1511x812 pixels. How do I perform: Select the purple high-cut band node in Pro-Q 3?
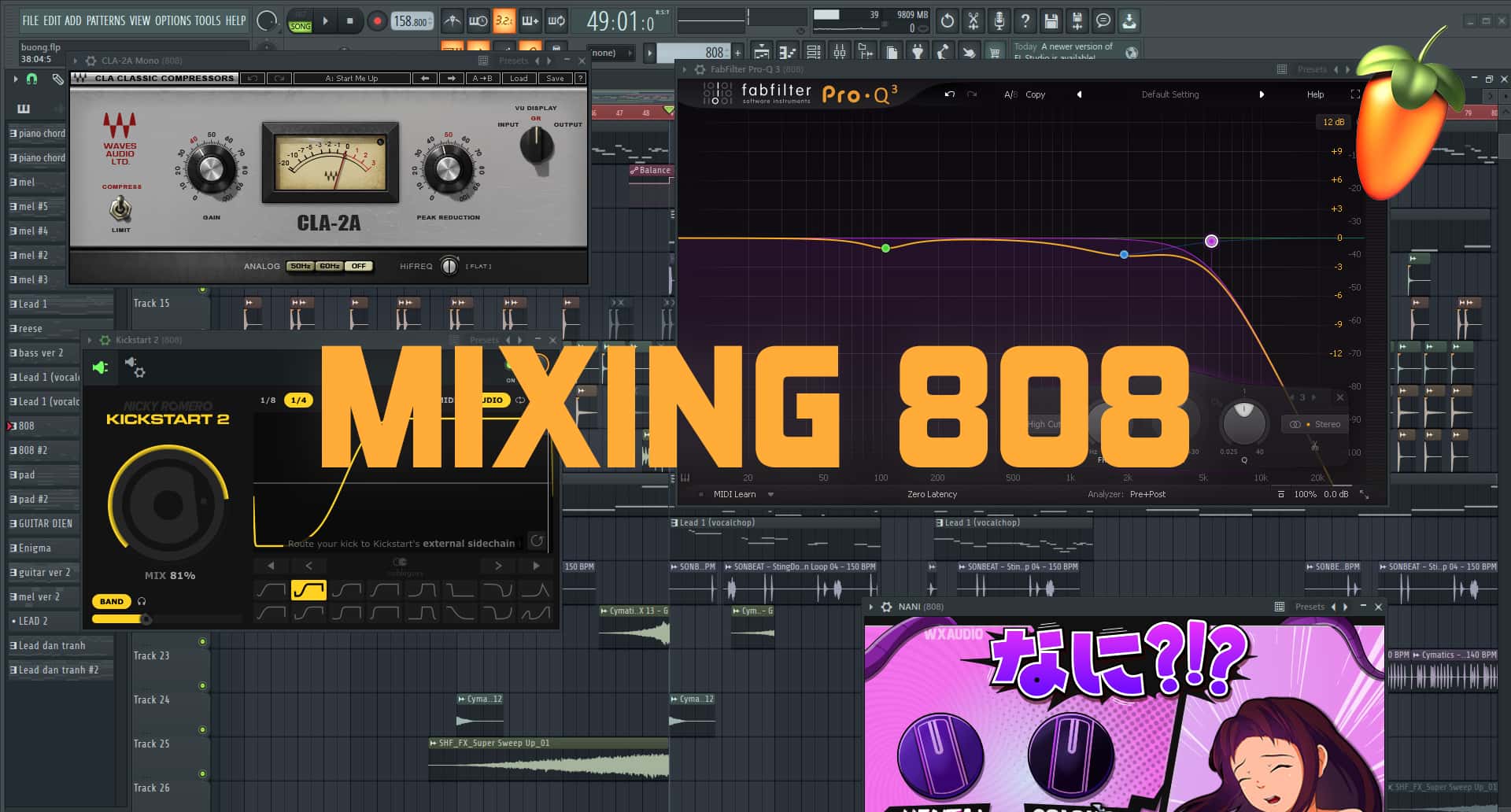[x=1211, y=241]
